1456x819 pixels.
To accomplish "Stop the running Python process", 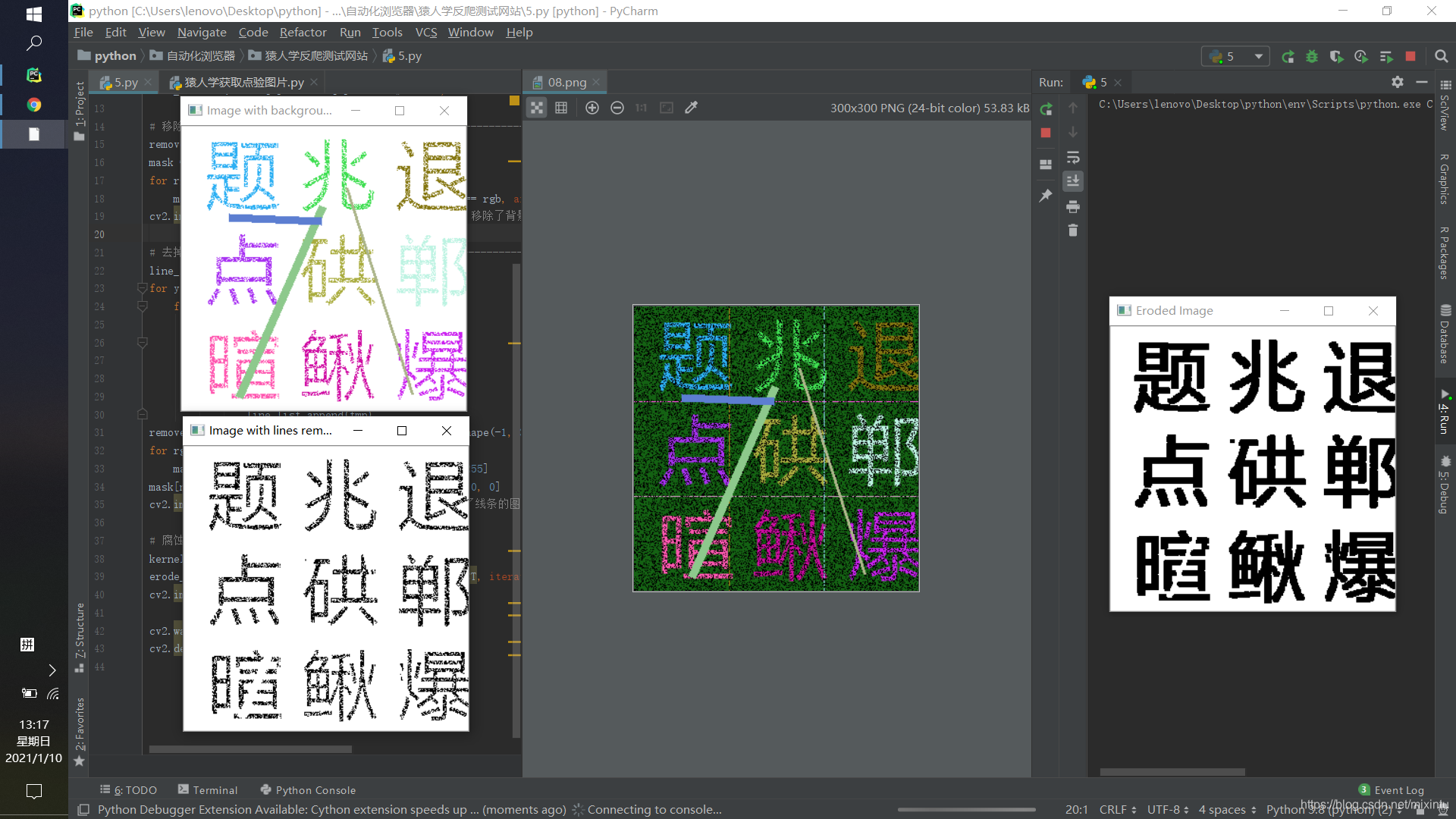I will click(1046, 133).
